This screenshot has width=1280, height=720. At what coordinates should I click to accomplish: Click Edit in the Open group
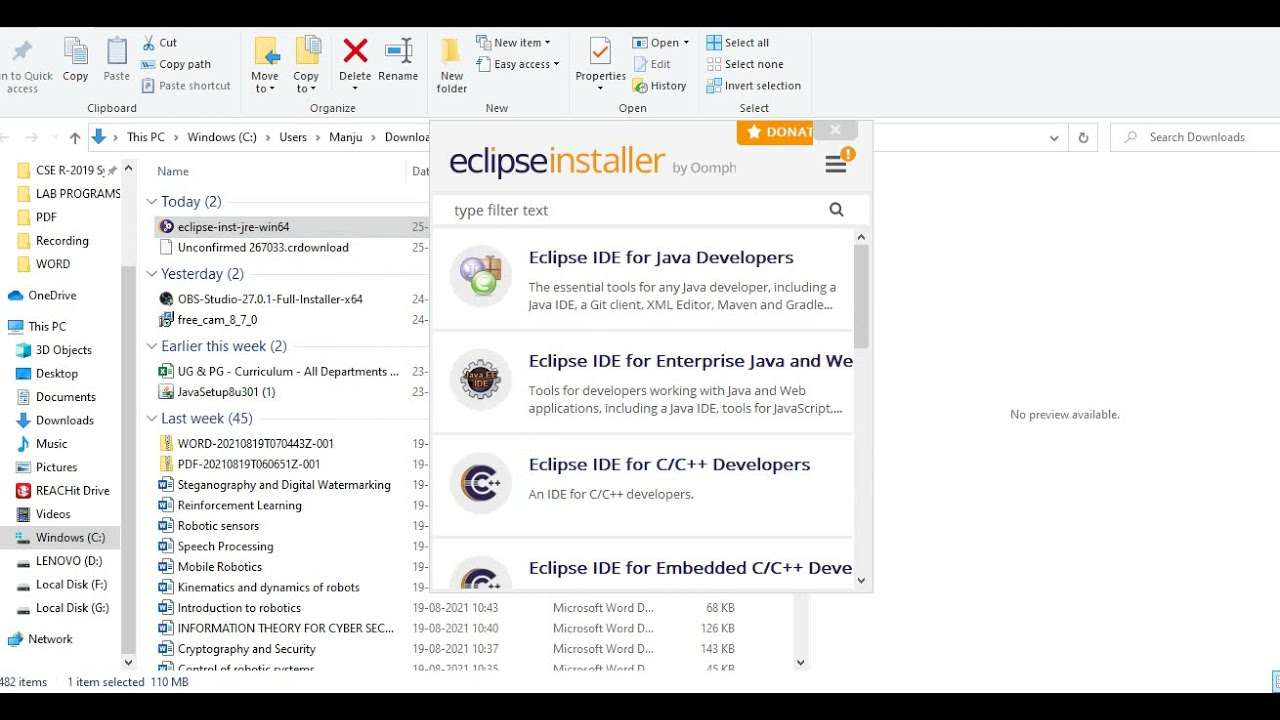coord(652,64)
